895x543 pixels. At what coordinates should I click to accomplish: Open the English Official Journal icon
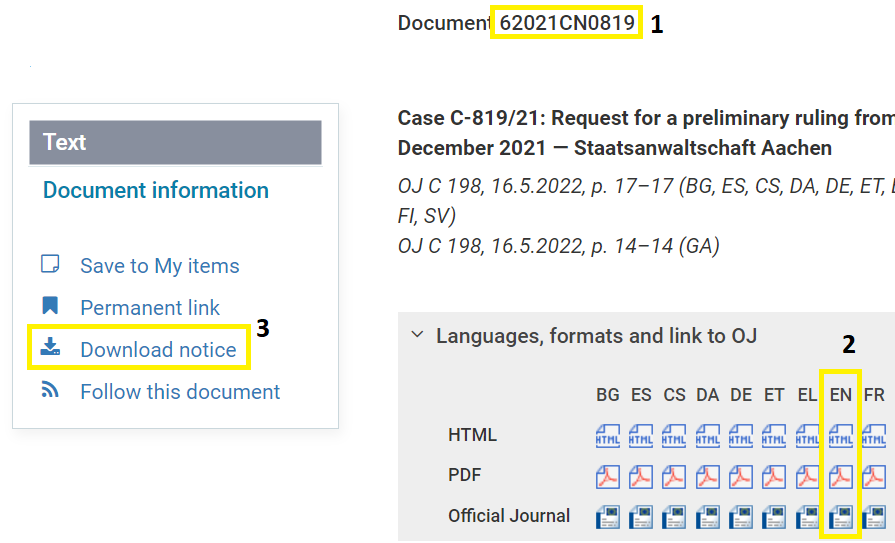point(840,516)
